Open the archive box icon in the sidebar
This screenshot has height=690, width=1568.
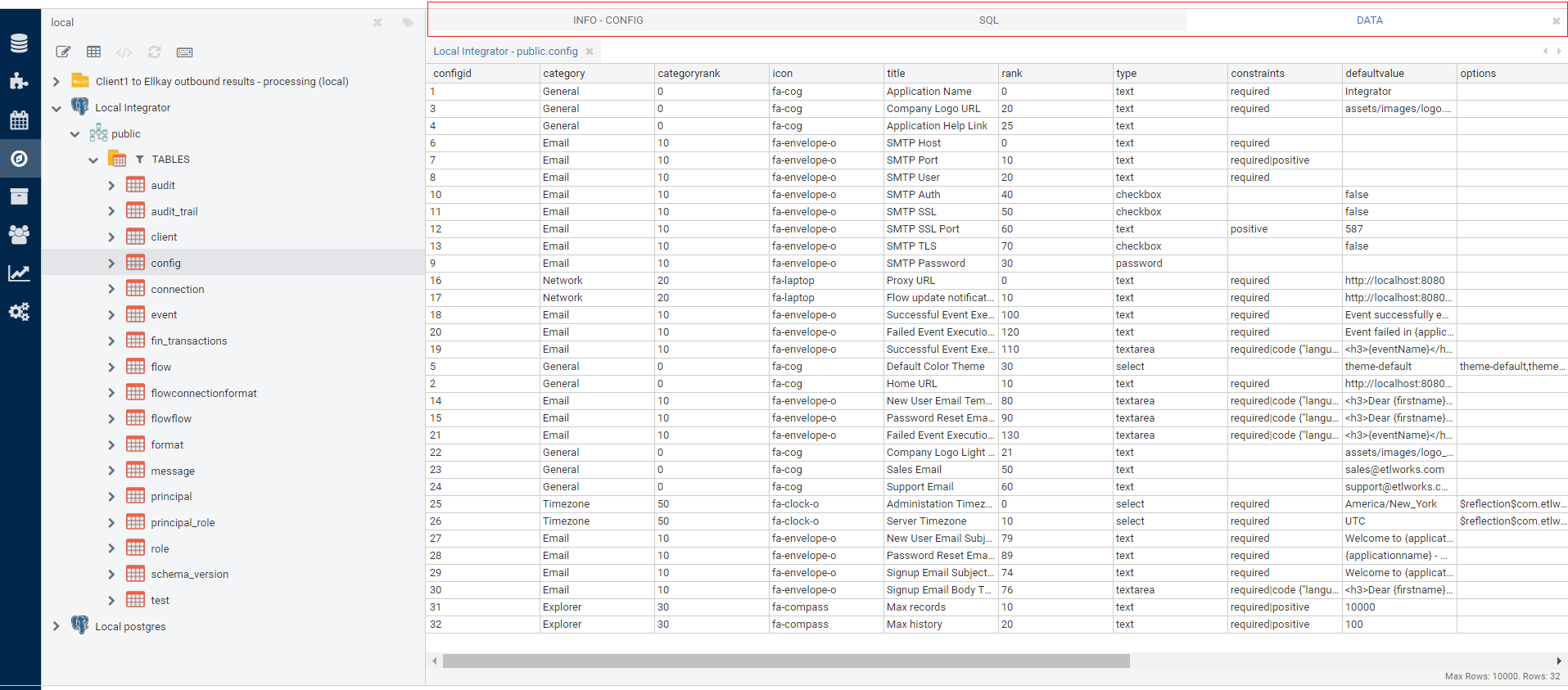pos(19,196)
